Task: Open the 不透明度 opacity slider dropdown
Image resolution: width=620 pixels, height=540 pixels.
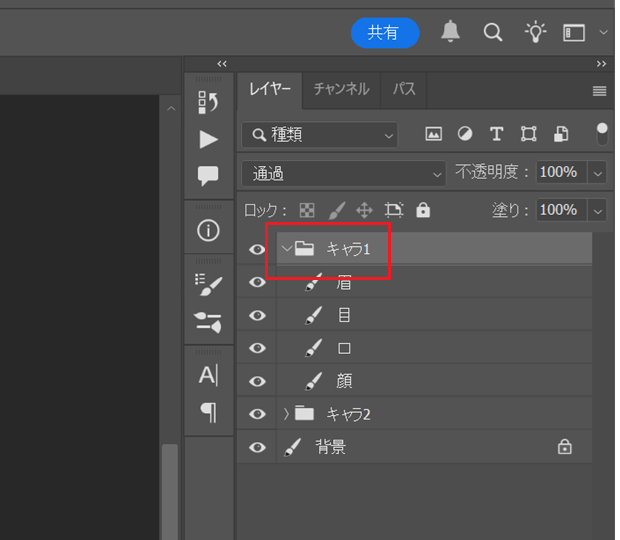Action: point(598,173)
